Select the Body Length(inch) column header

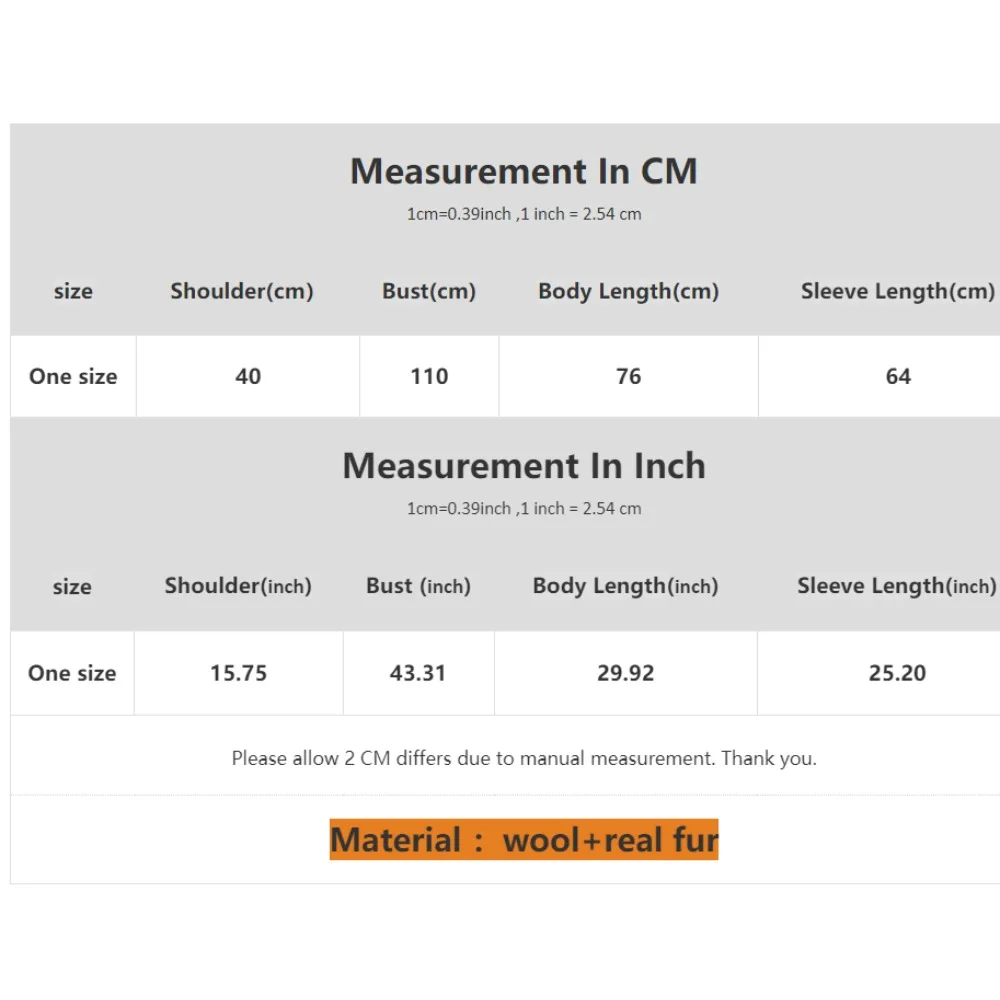(625, 587)
